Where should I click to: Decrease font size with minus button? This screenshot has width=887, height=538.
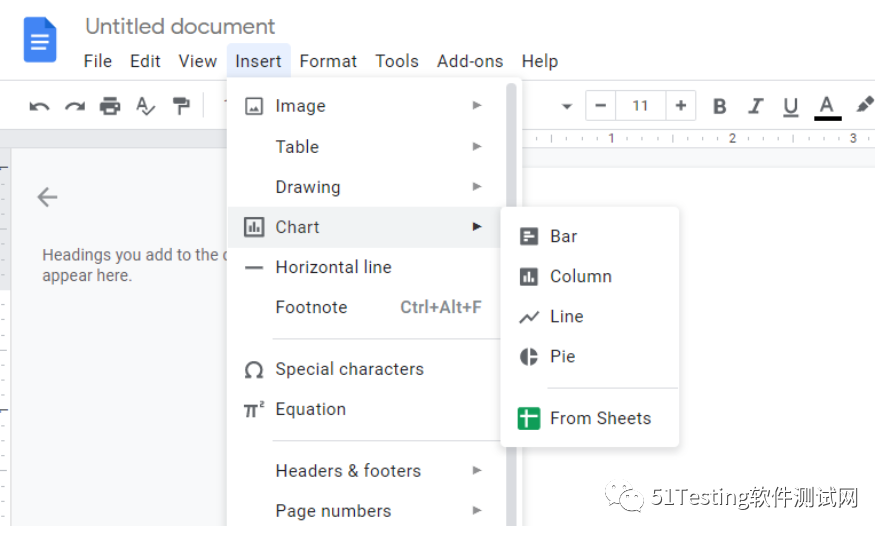[600, 106]
